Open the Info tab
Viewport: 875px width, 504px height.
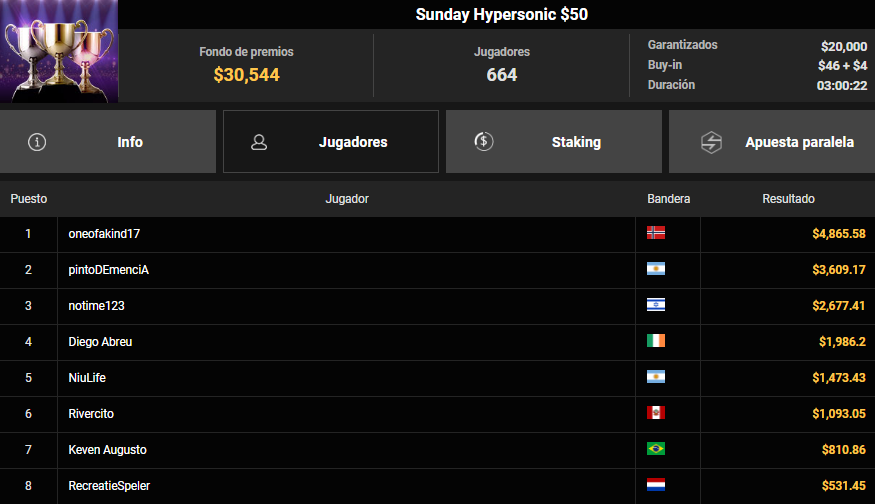pos(108,141)
